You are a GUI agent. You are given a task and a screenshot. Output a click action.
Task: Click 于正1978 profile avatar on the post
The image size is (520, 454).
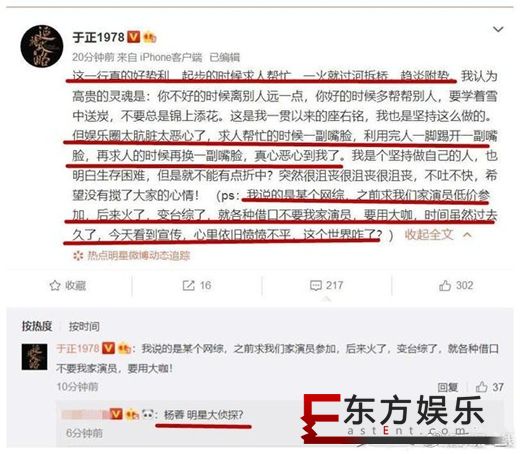click(x=42, y=46)
